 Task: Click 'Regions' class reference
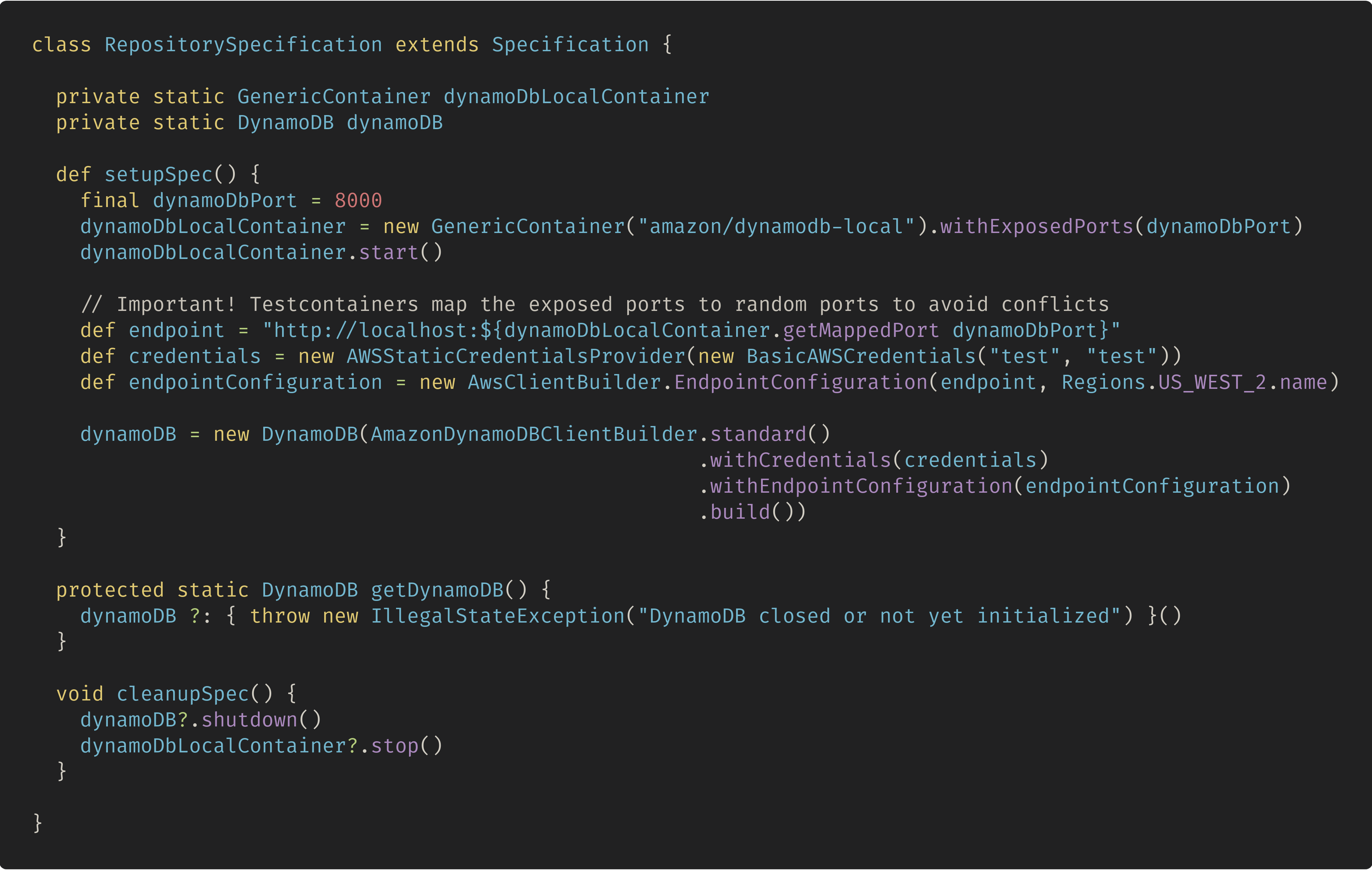(x=1104, y=383)
